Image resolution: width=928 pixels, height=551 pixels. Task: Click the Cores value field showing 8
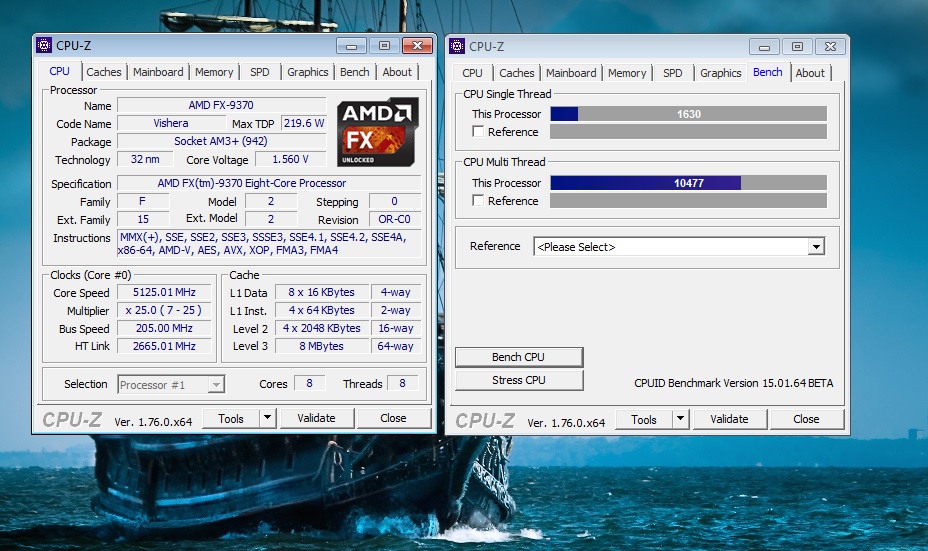tap(309, 384)
